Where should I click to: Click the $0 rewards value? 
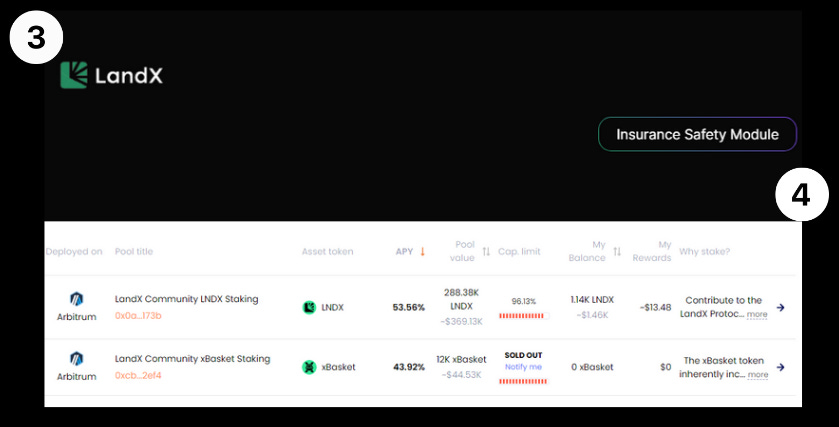coord(665,367)
